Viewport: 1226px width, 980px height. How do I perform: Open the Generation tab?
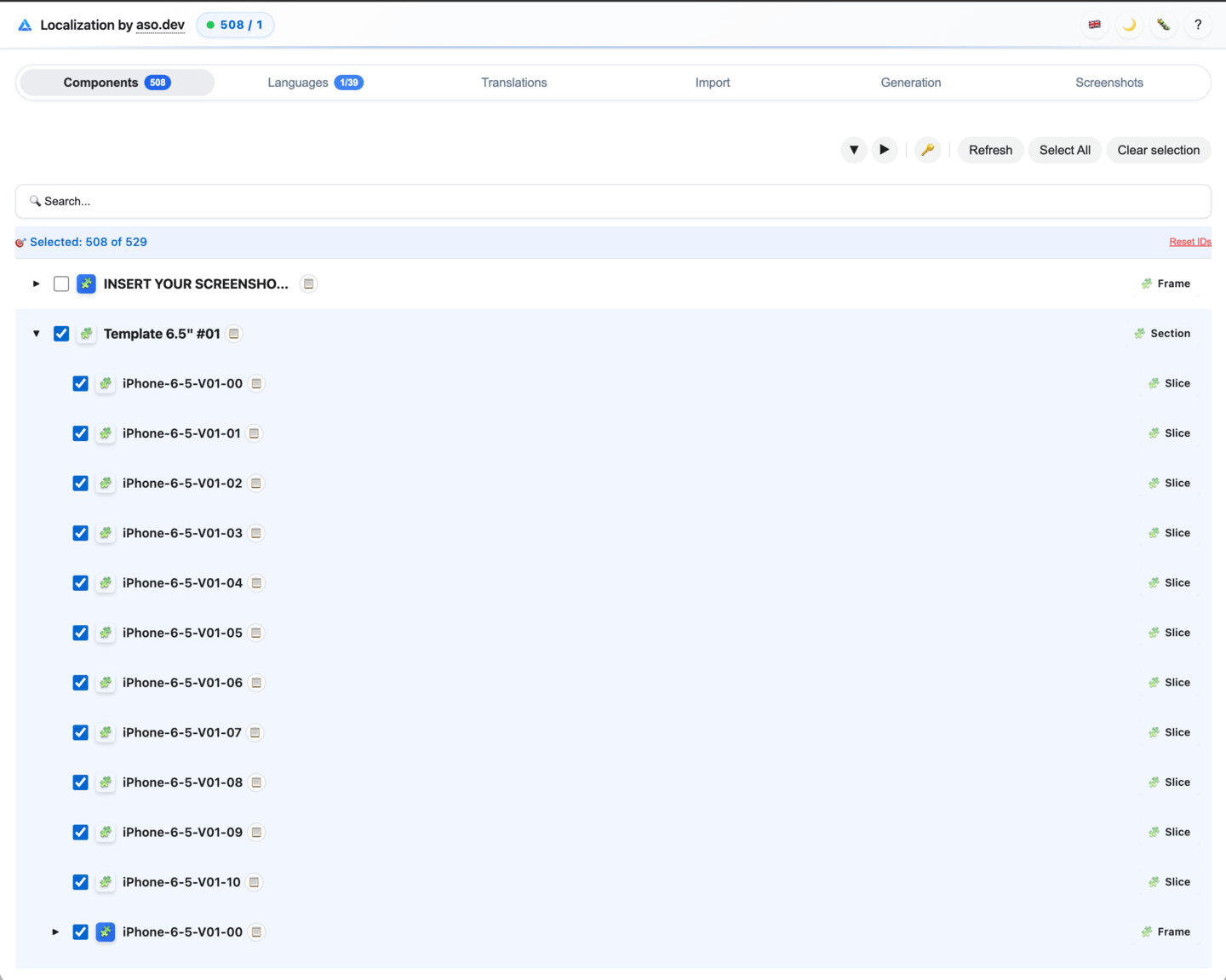911,82
